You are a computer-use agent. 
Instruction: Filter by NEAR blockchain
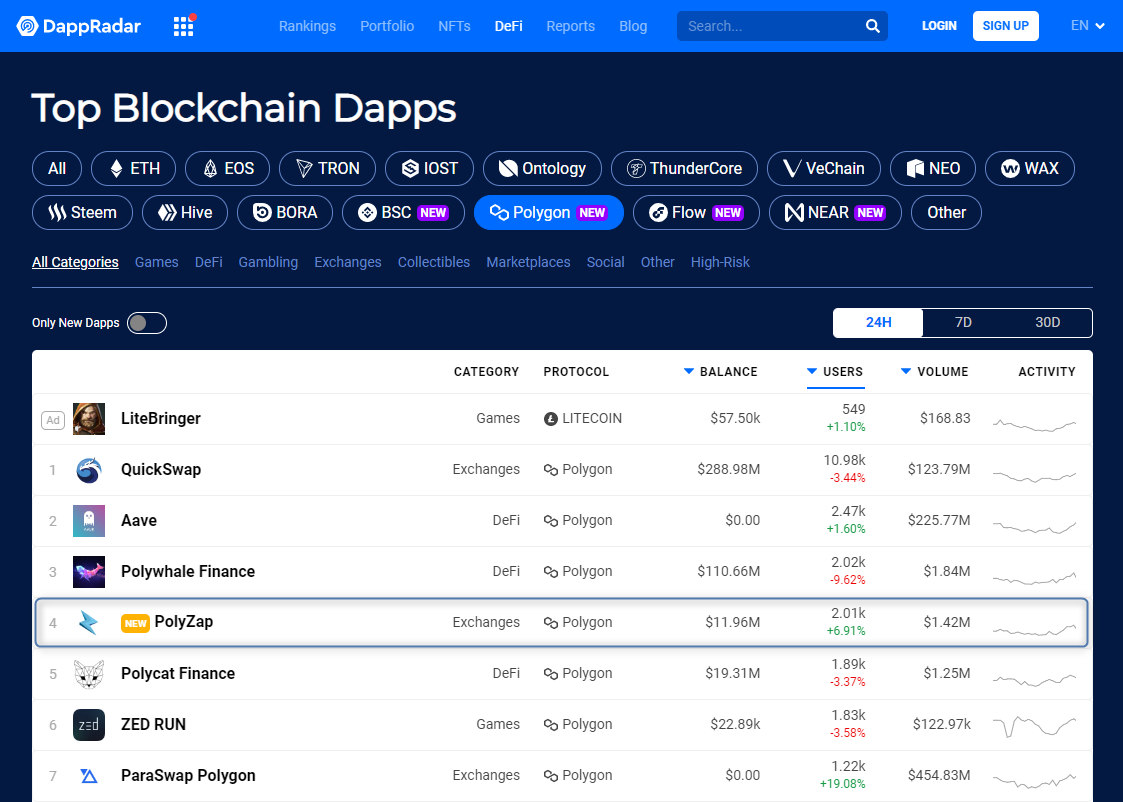click(x=835, y=213)
